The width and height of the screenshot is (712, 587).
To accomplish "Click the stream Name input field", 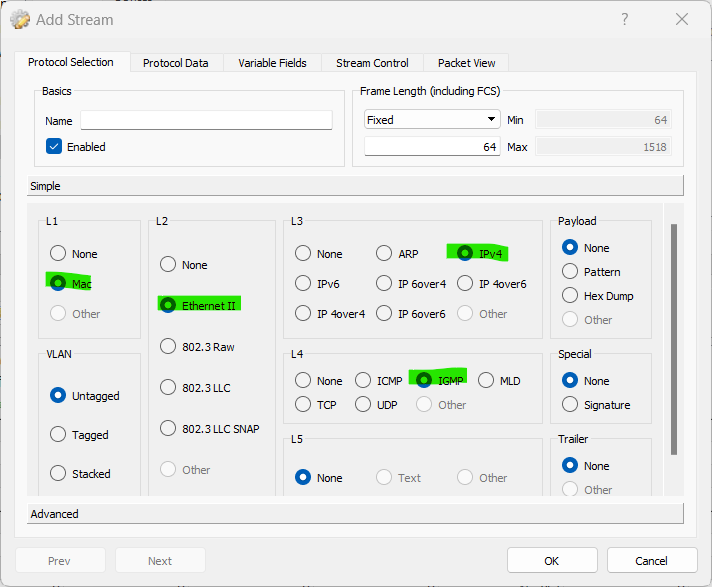I will (207, 120).
